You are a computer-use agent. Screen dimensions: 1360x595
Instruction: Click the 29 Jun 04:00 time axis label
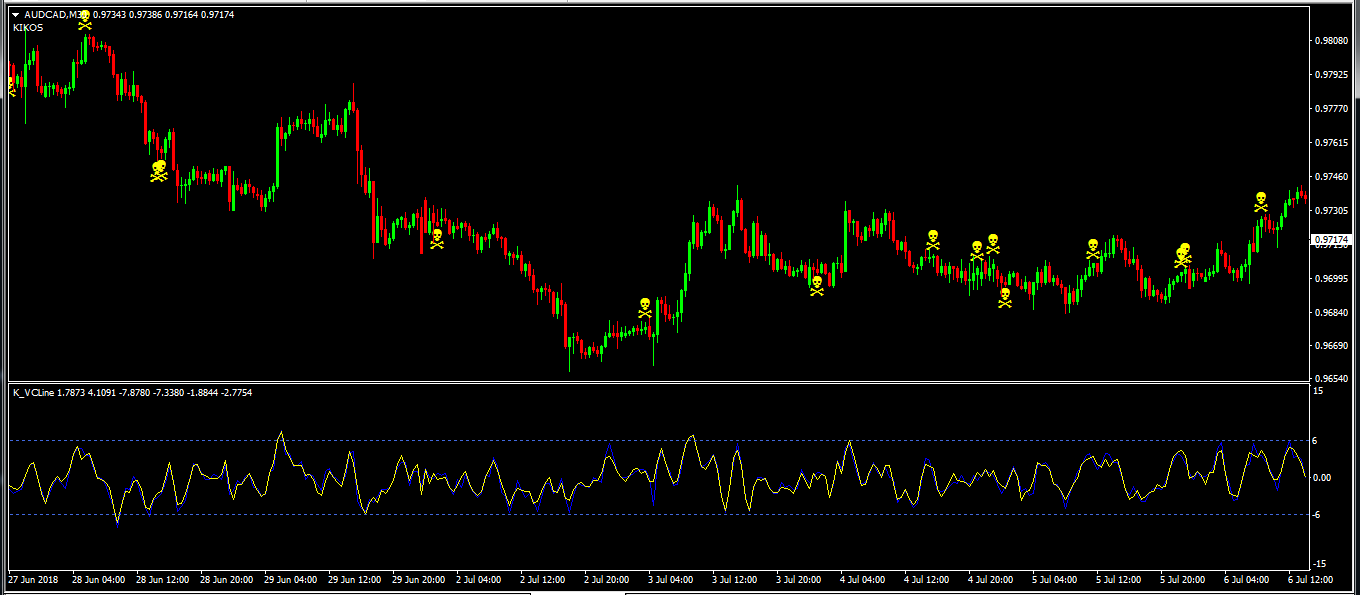290,579
